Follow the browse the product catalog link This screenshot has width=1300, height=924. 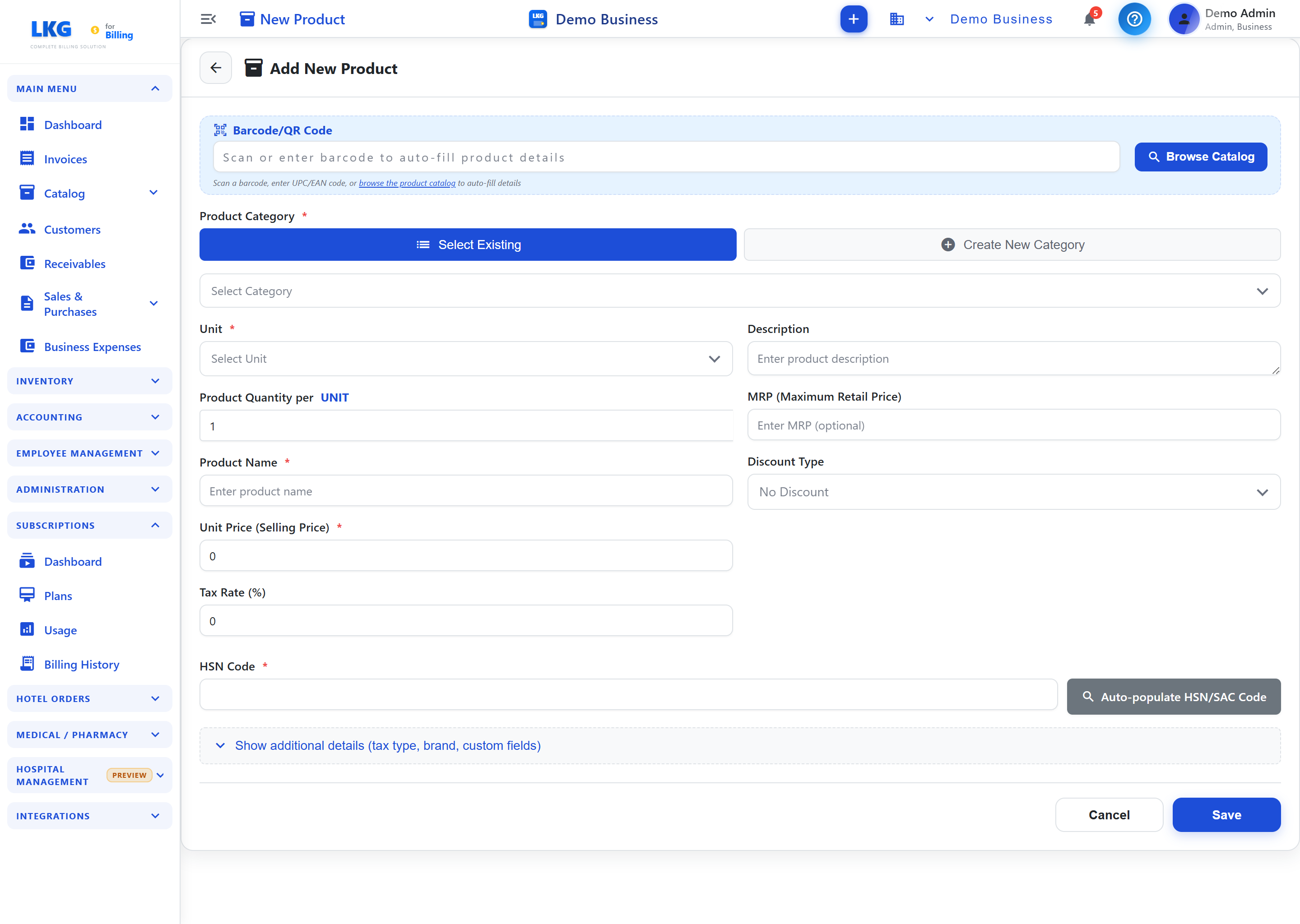pos(407,183)
